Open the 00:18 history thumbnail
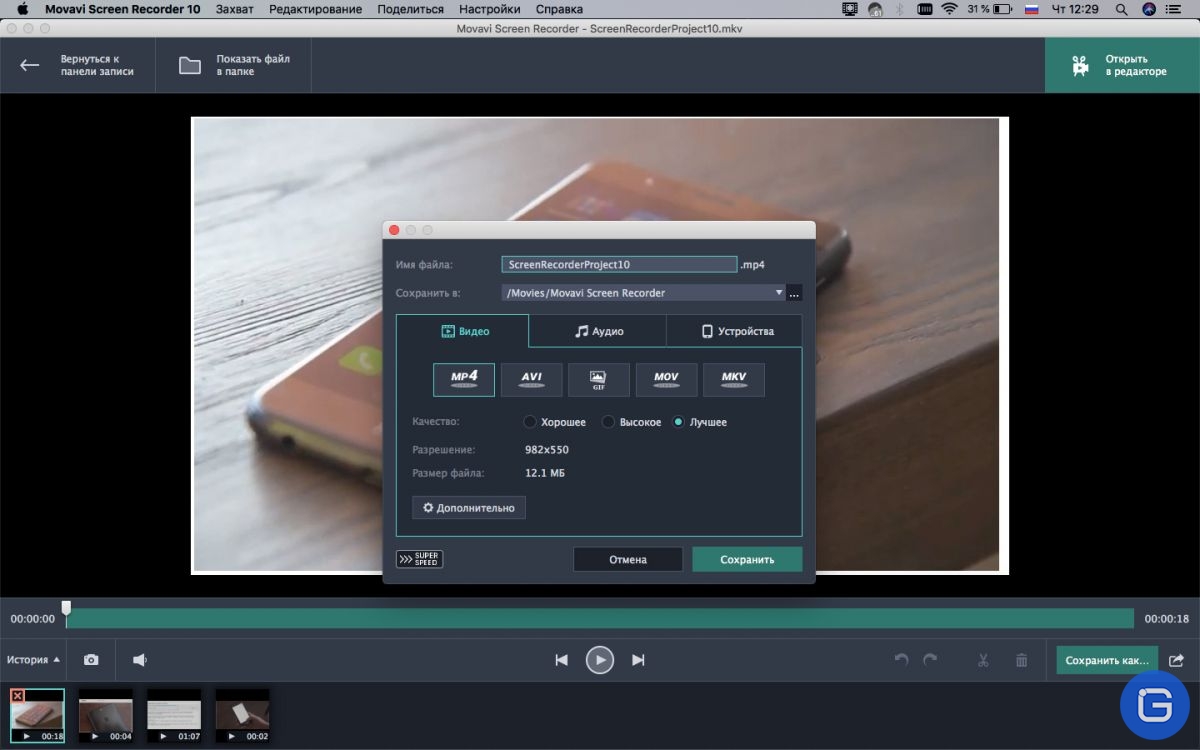1200x750 pixels. click(37, 715)
